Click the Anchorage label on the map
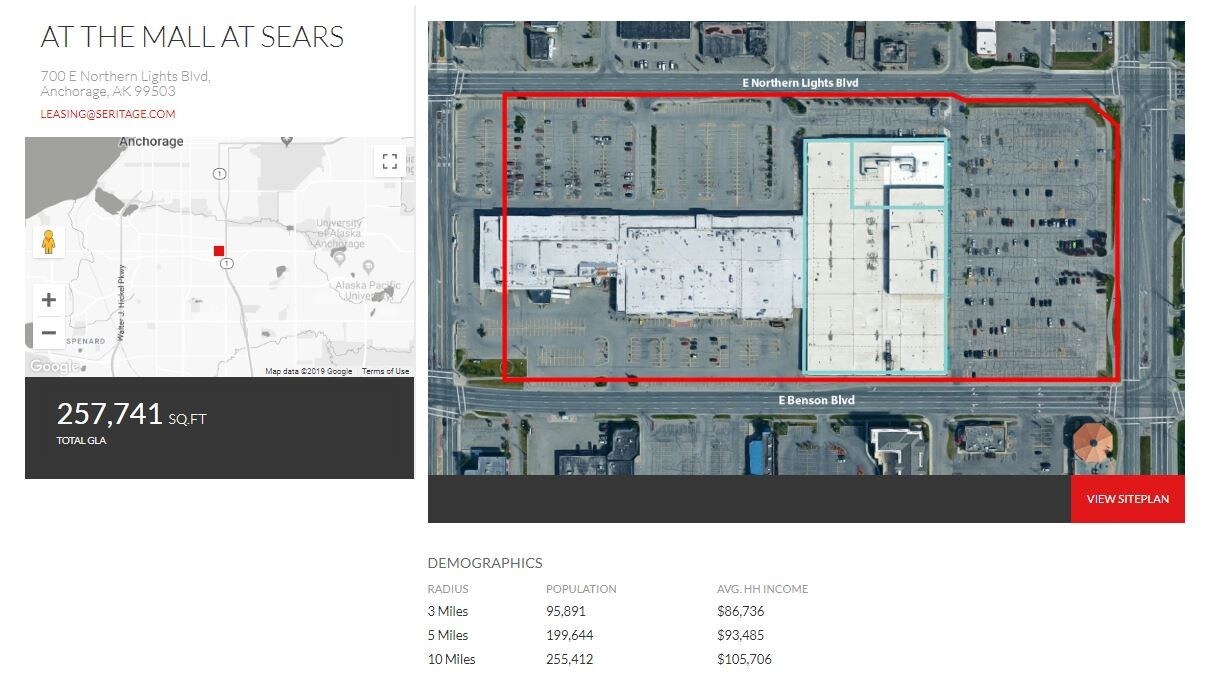The height and width of the screenshot is (678, 1207). pos(151,142)
